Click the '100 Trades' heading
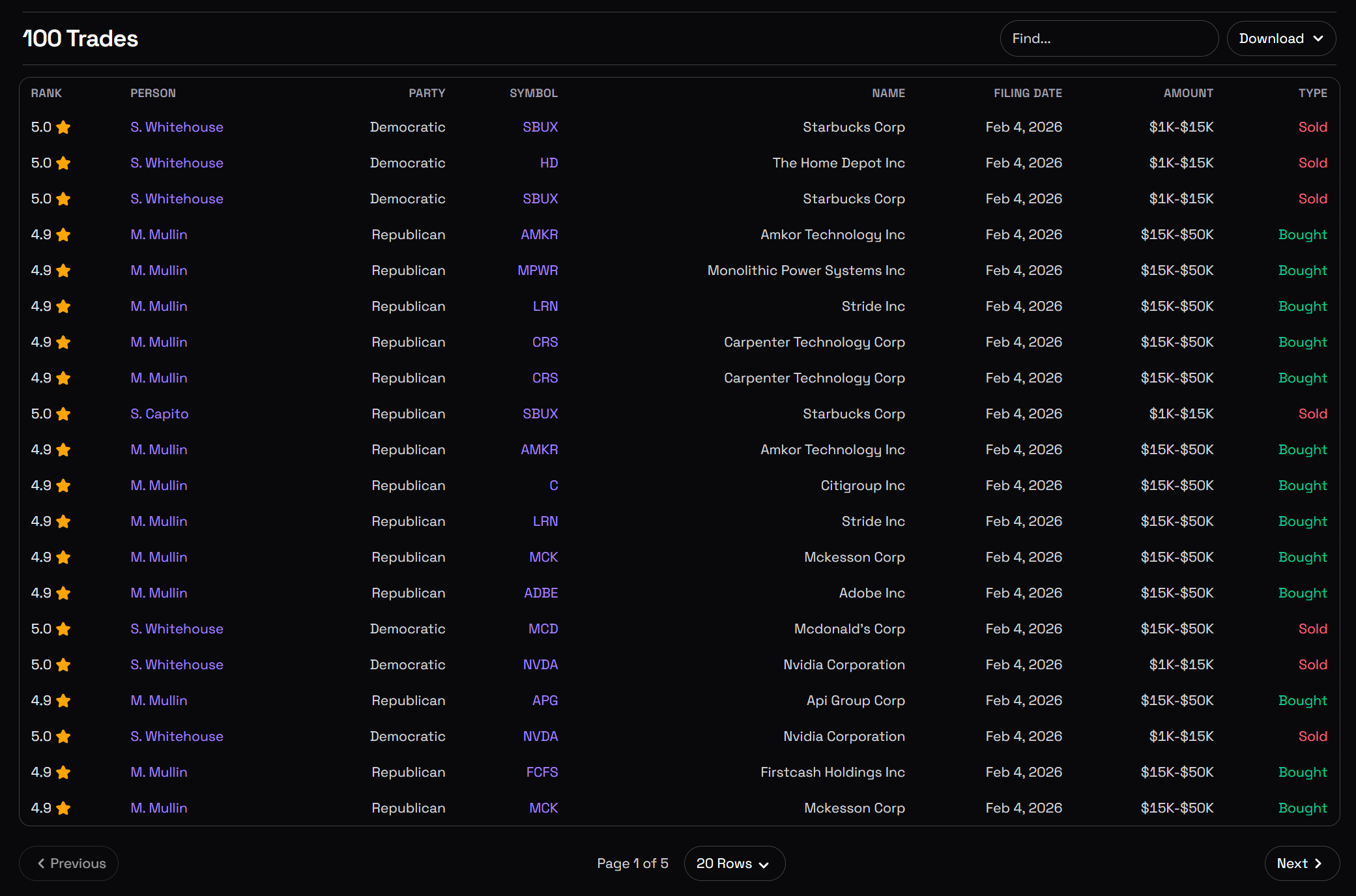This screenshot has height=896, width=1356. click(80, 38)
